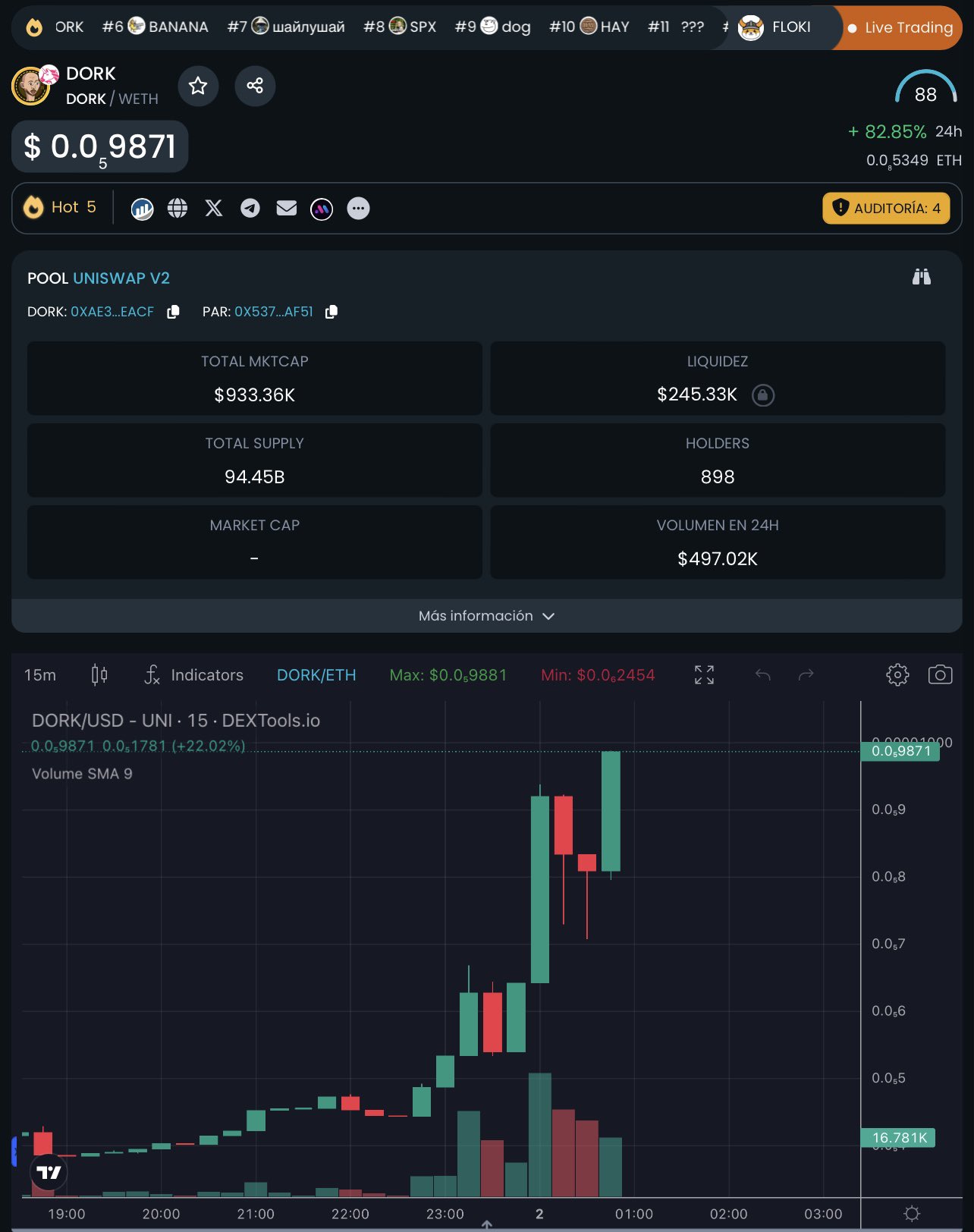Open the DORK token logo

(31, 86)
